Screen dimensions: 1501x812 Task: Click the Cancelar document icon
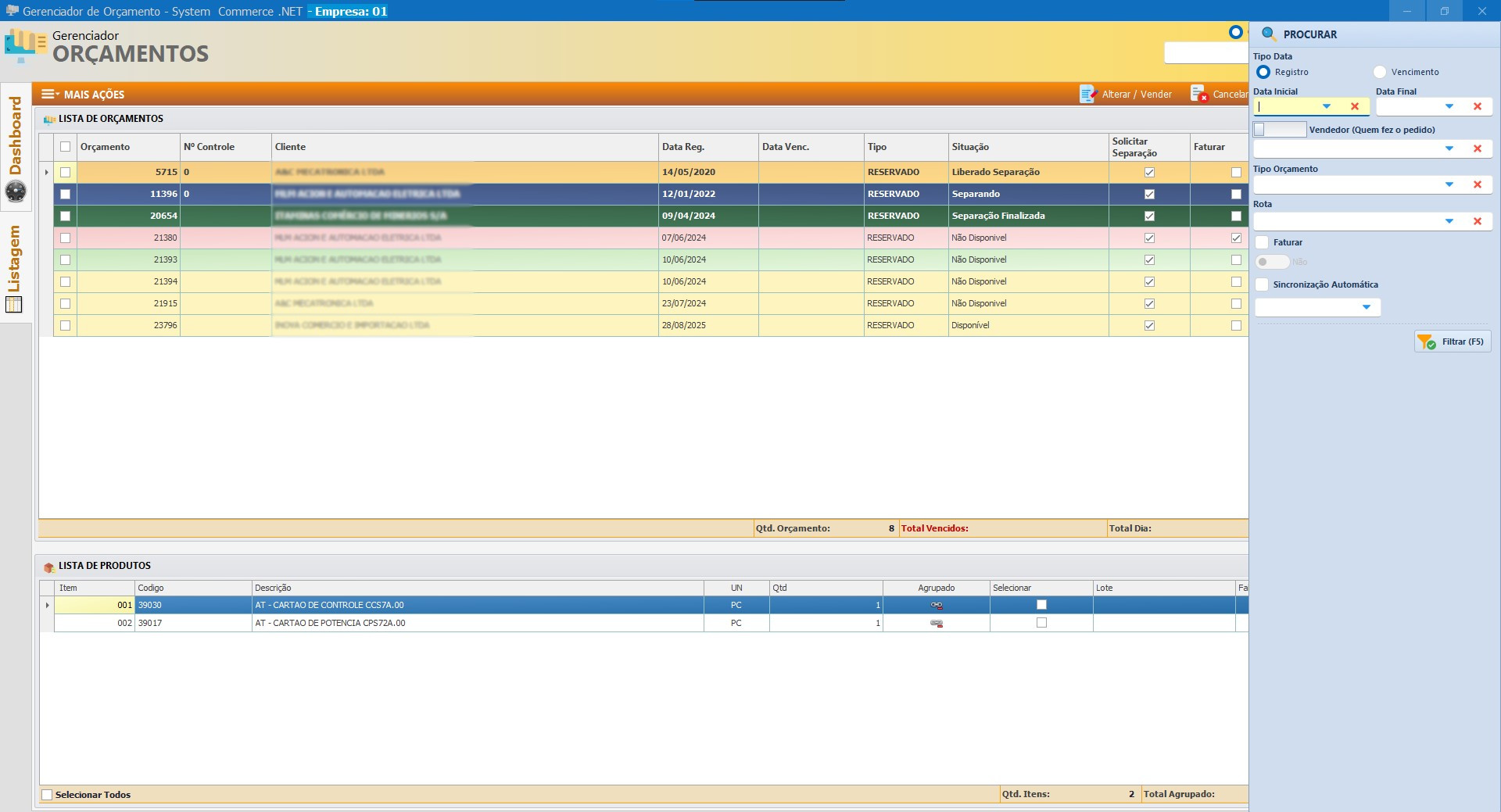pos(1198,95)
